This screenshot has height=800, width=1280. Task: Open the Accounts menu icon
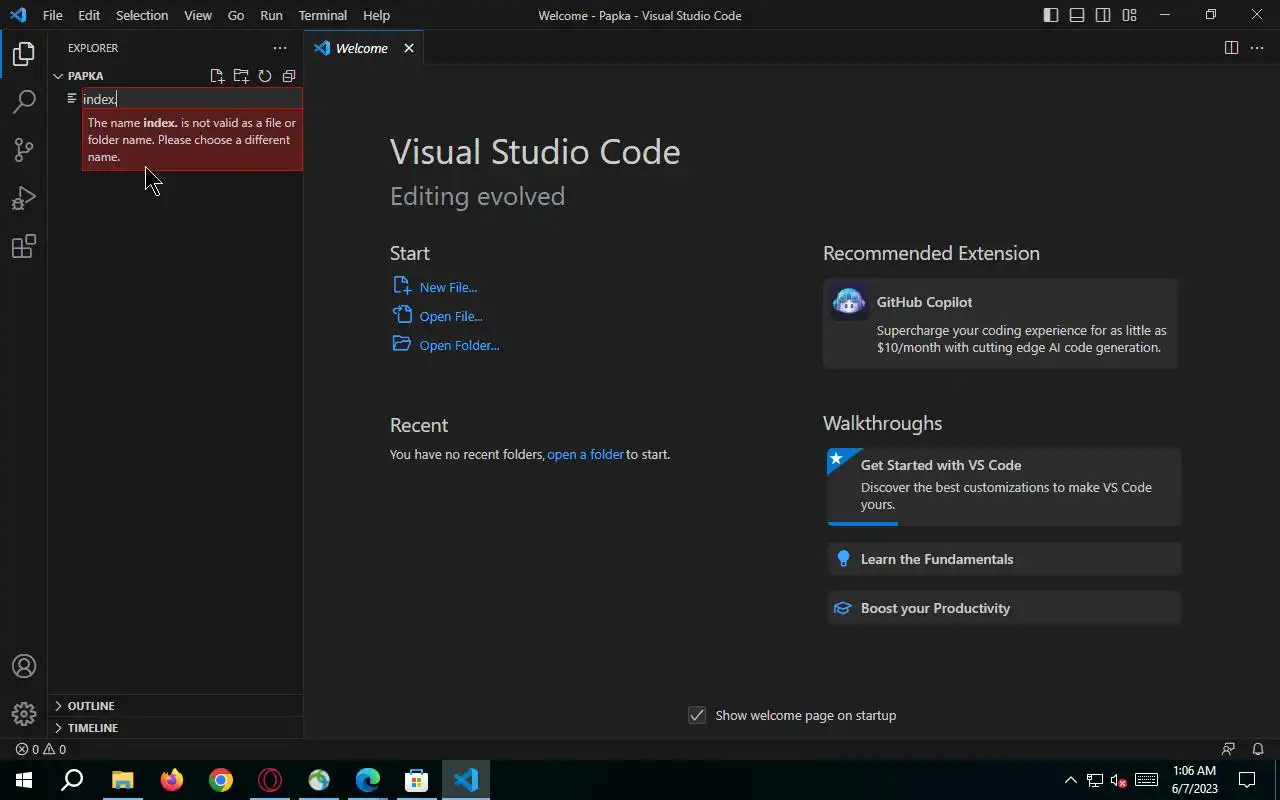coord(24,666)
